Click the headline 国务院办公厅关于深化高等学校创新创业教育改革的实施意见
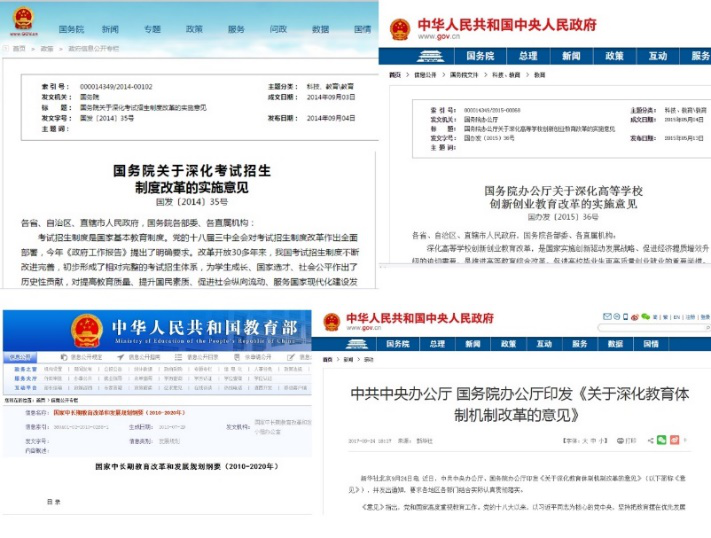 point(563,197)
